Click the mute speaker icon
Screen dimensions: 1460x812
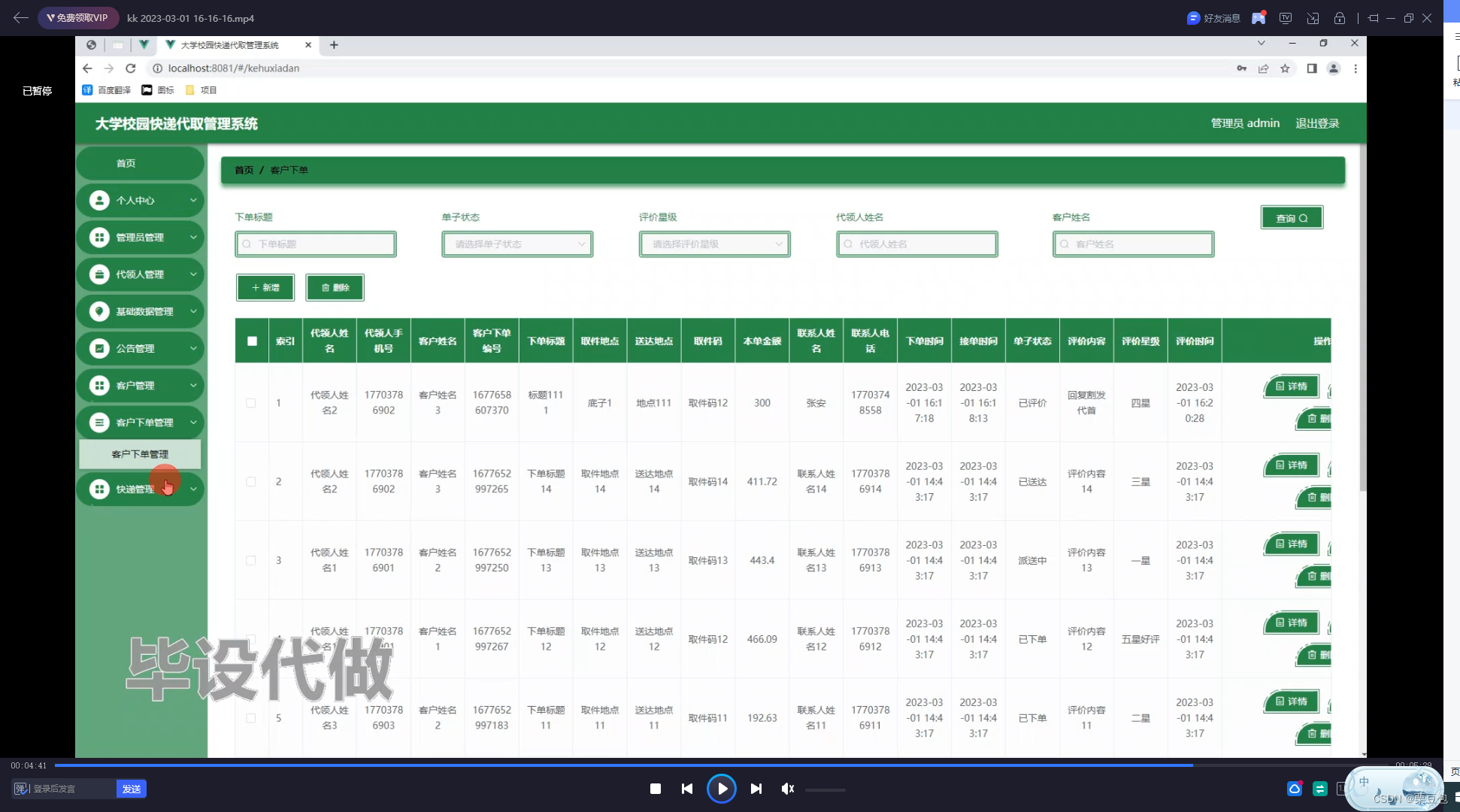tap(787, 789)
